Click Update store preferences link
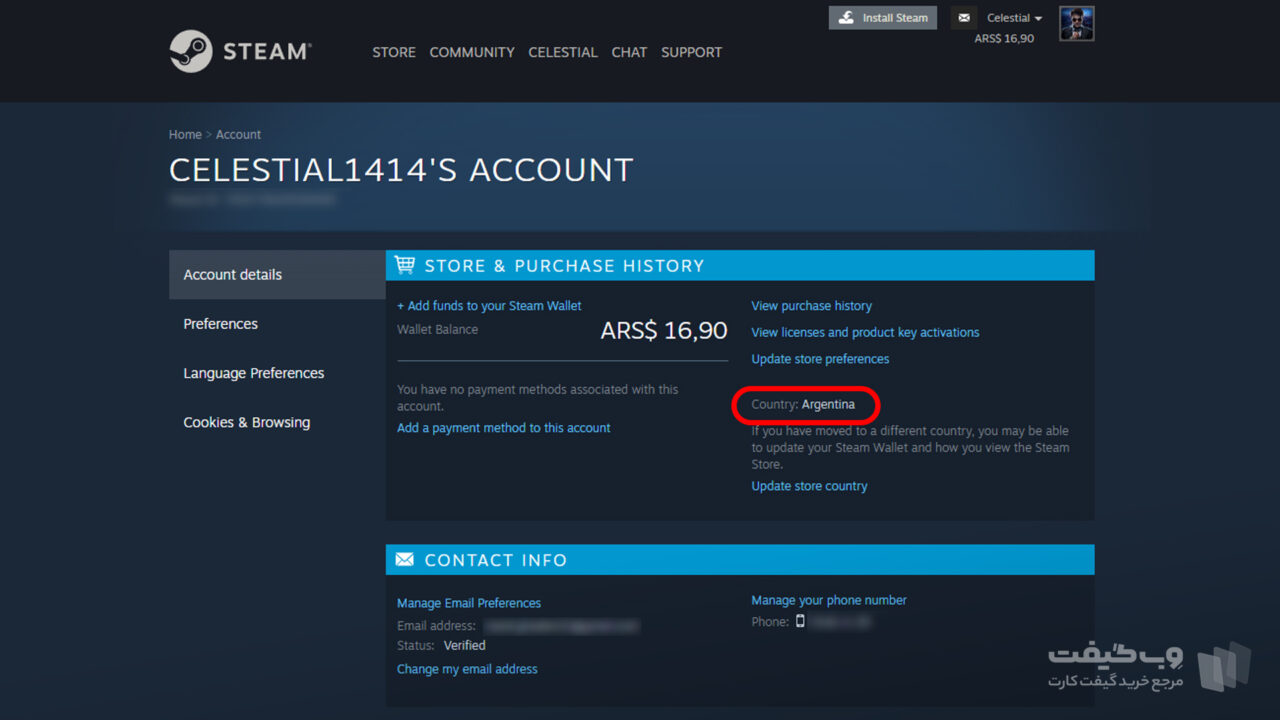The width and height of the screenshot is (1280, 720). 820,359
